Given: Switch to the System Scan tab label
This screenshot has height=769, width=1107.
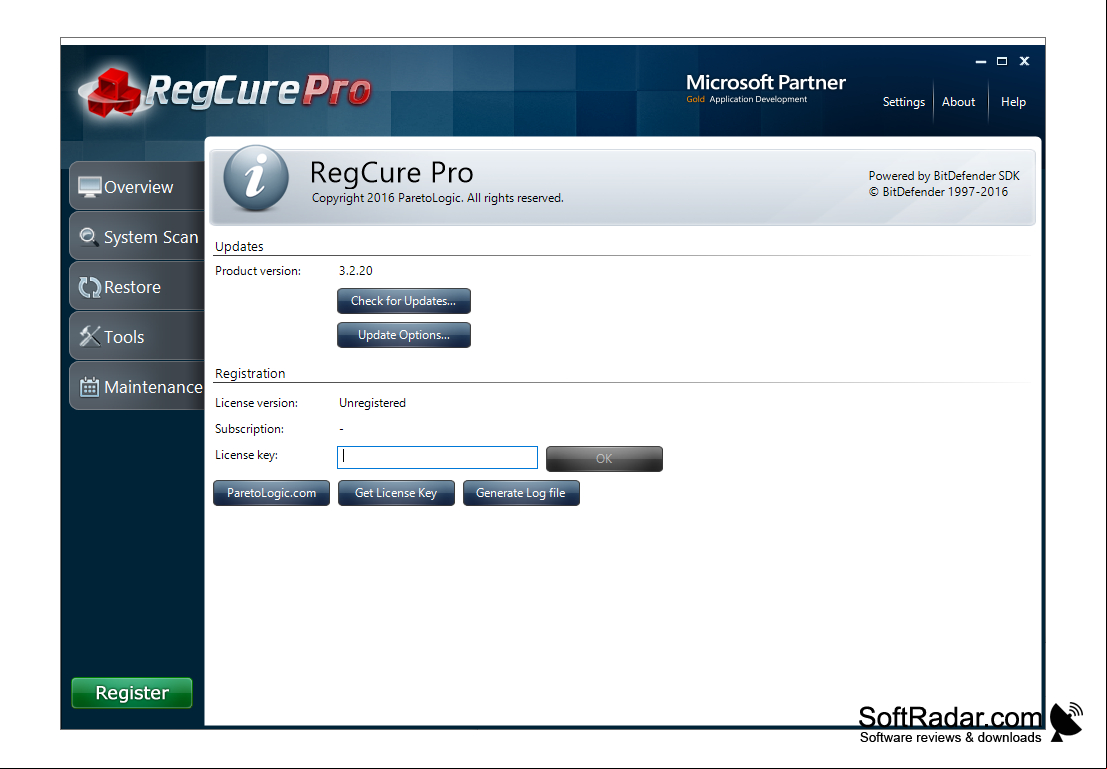Looking at the screenshot, I should click(151, 237).
